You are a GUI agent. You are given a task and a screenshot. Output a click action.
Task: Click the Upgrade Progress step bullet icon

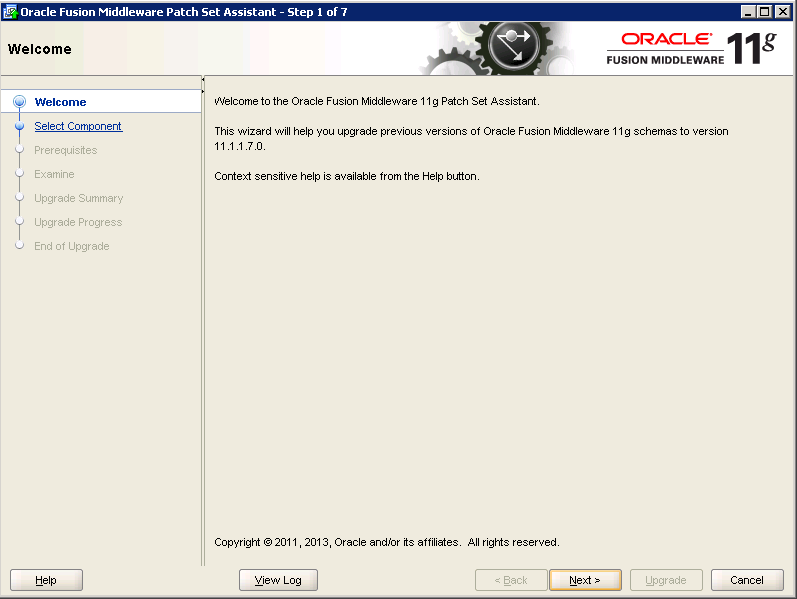coord(19,221)
